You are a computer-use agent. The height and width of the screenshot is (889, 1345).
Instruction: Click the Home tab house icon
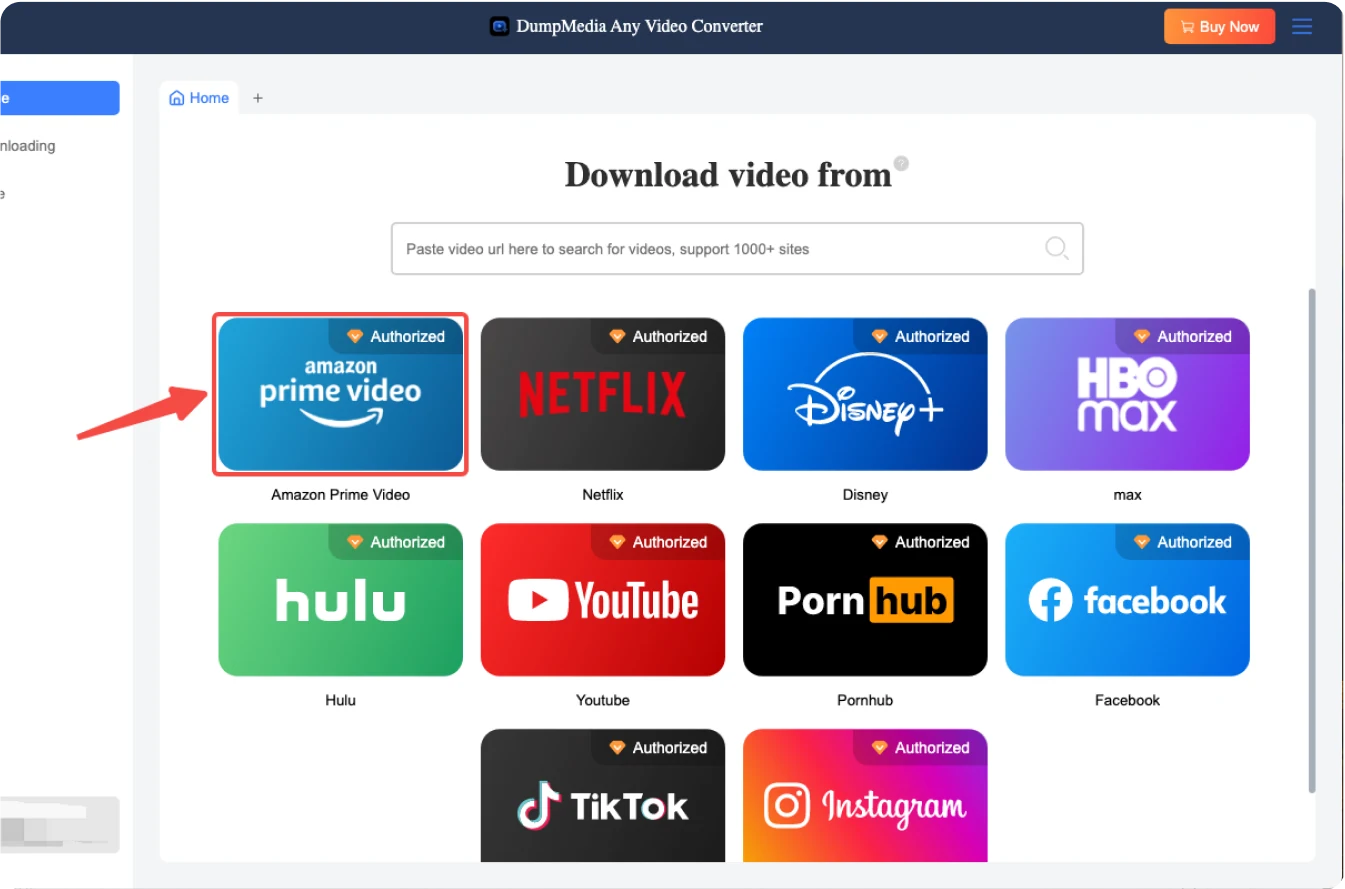tap(177, 98)
